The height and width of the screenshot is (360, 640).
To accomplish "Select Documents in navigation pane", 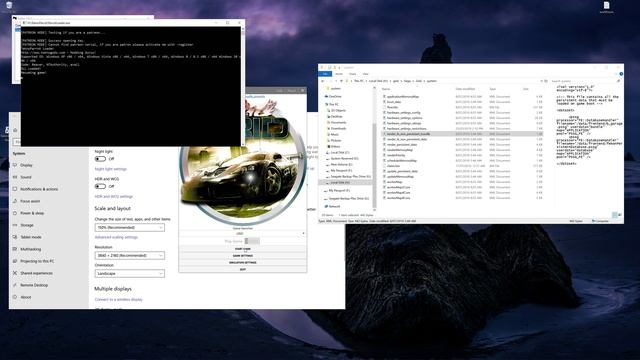I will (338, 122).
